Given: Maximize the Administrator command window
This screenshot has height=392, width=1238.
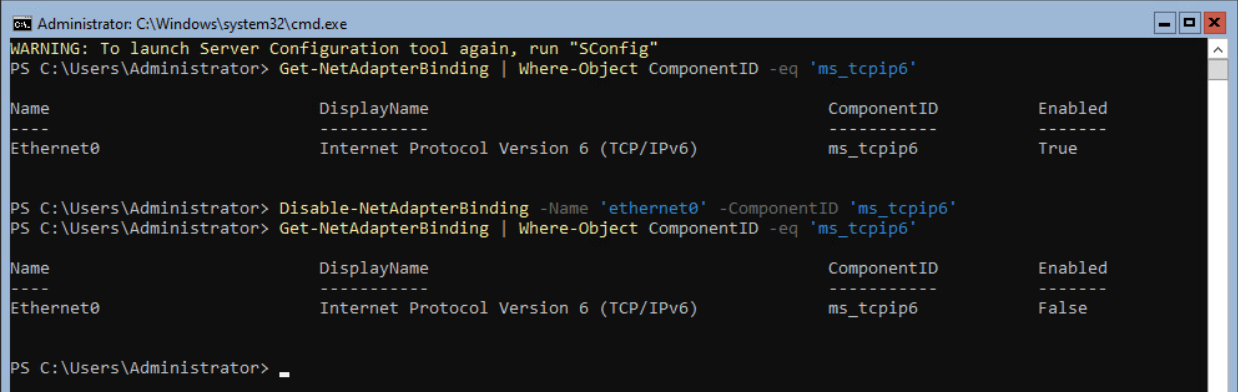Looking at the screenshot, I should (1190, 22).
